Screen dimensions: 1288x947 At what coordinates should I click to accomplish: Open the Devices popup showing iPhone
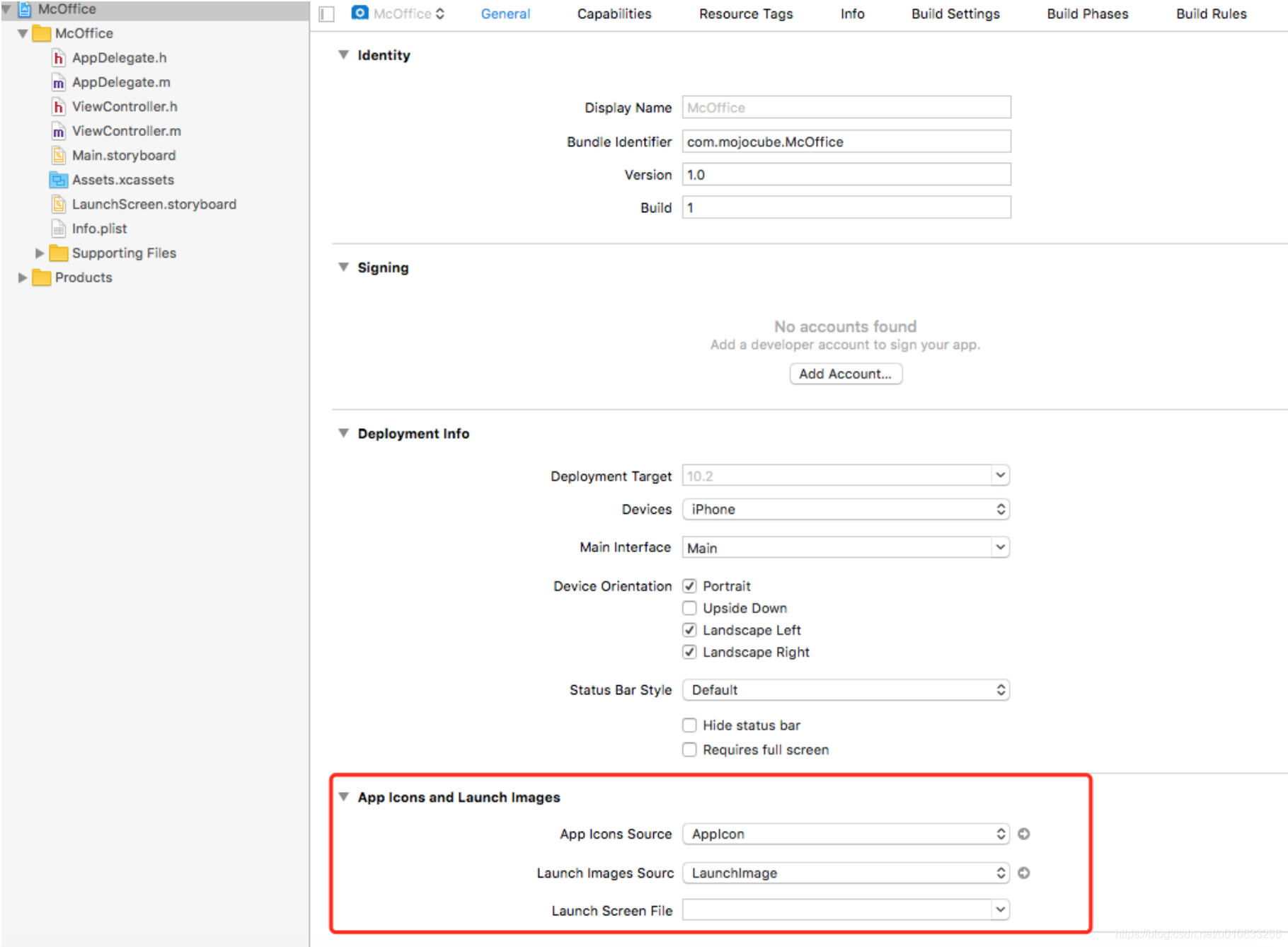click(846, 510)
